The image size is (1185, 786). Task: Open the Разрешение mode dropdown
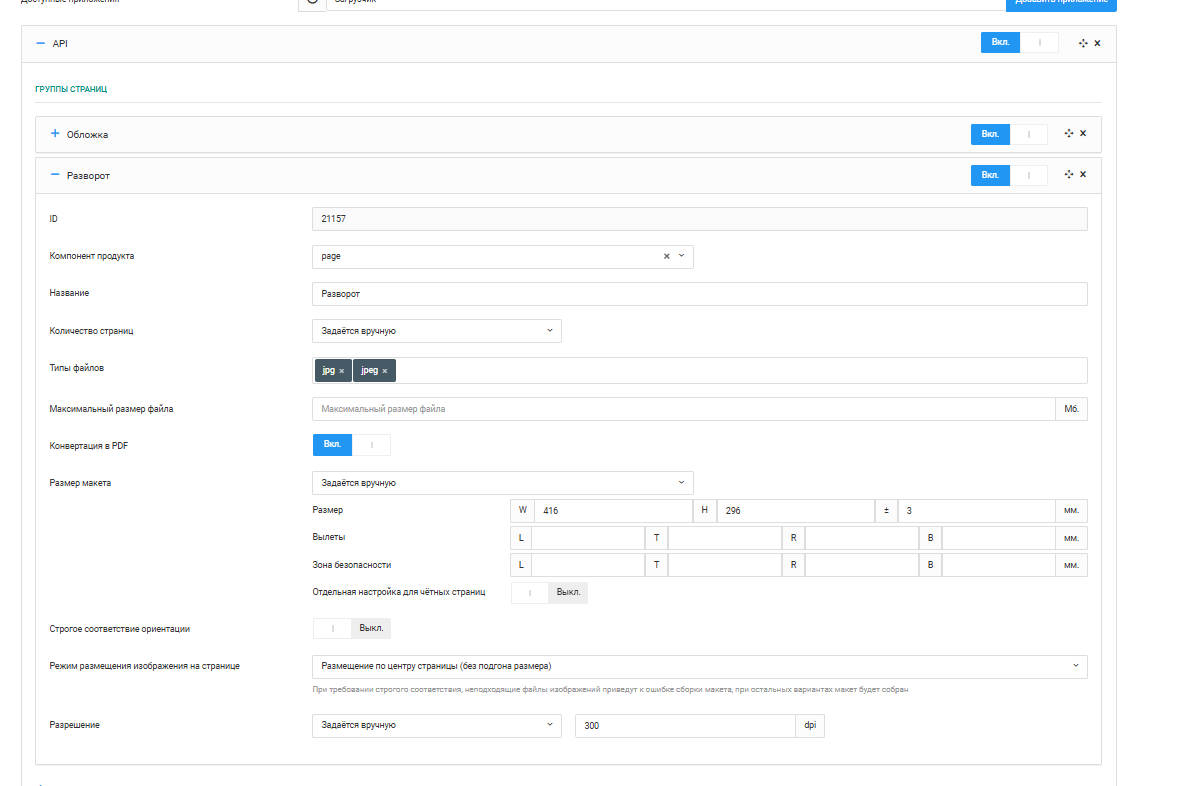tap(437, 726)
